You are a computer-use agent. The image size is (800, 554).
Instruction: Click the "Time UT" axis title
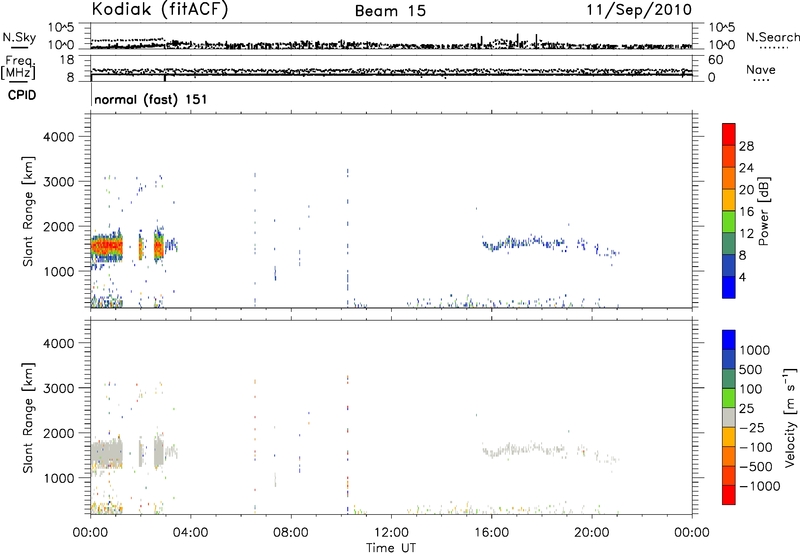[x=391, y=547]
